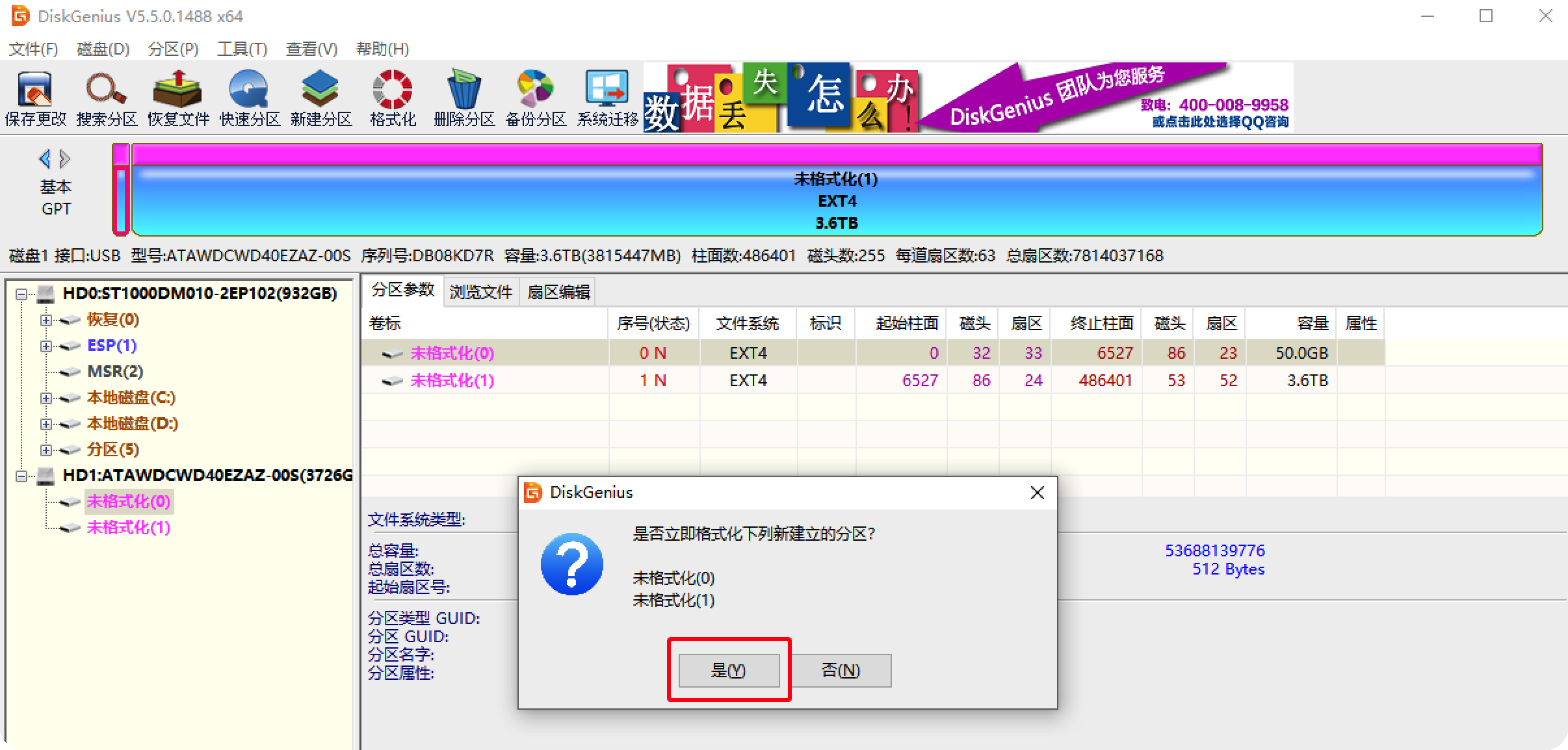
Task: Select MSR(2) in the disk tree
Action: [x=115, y=372]
